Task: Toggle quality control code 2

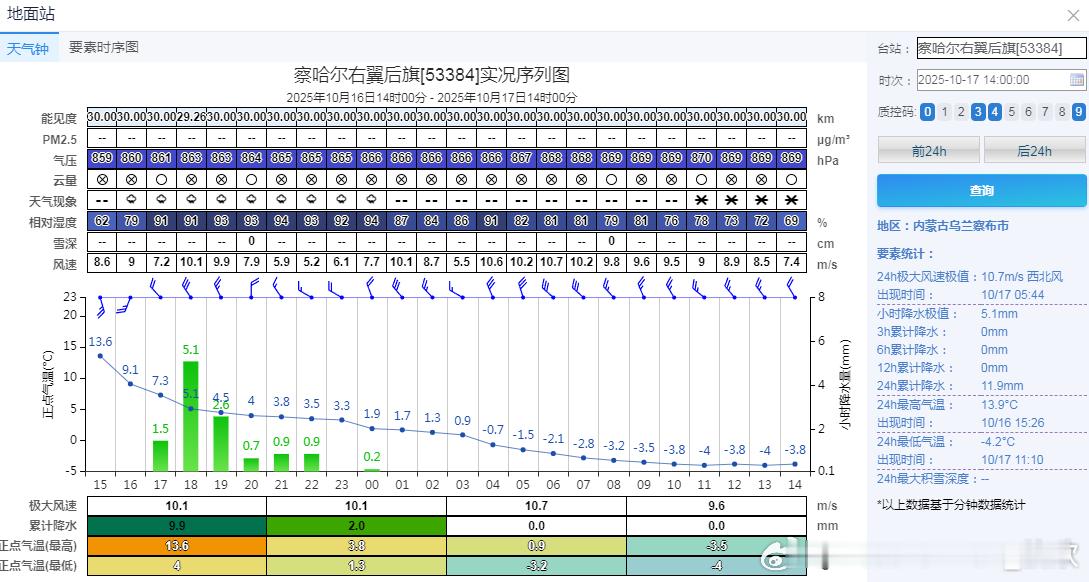Action: pos(961,112)
